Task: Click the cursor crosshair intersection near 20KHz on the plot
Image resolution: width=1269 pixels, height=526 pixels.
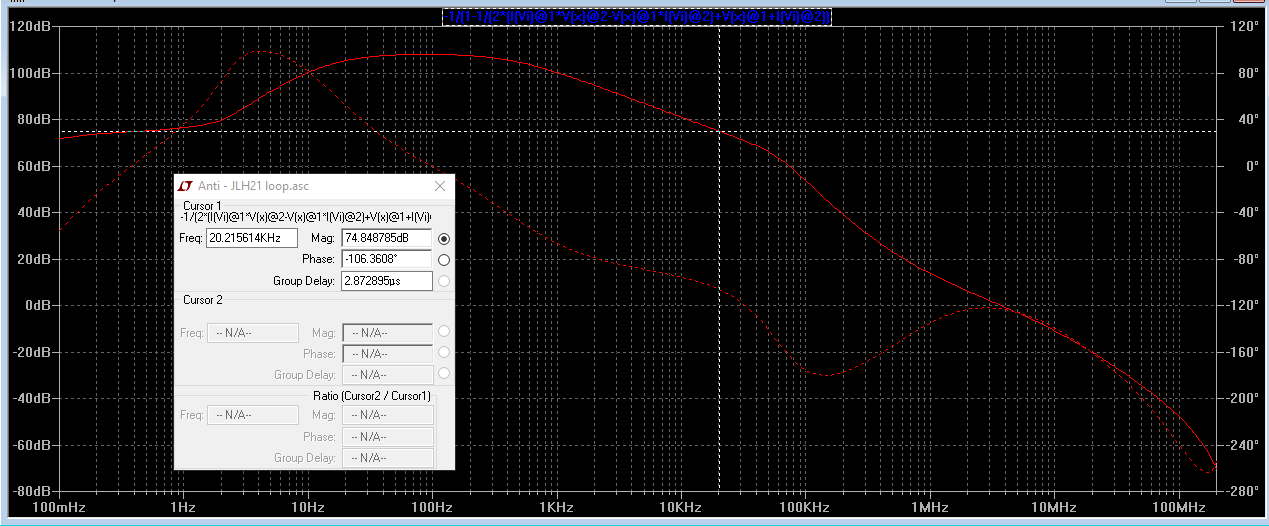Action: point(720,131)
